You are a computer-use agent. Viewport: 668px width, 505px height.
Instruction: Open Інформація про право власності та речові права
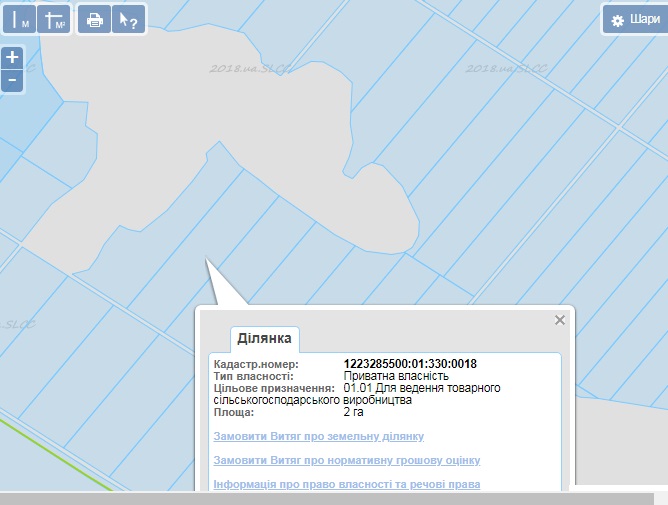point(347,484)
